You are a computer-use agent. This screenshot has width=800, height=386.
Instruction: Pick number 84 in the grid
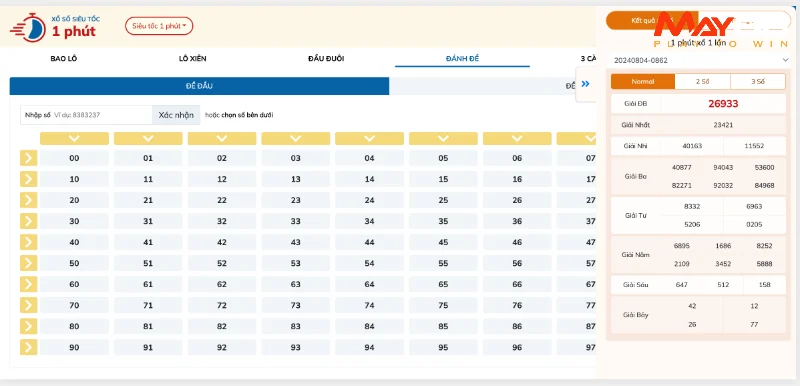369,326
